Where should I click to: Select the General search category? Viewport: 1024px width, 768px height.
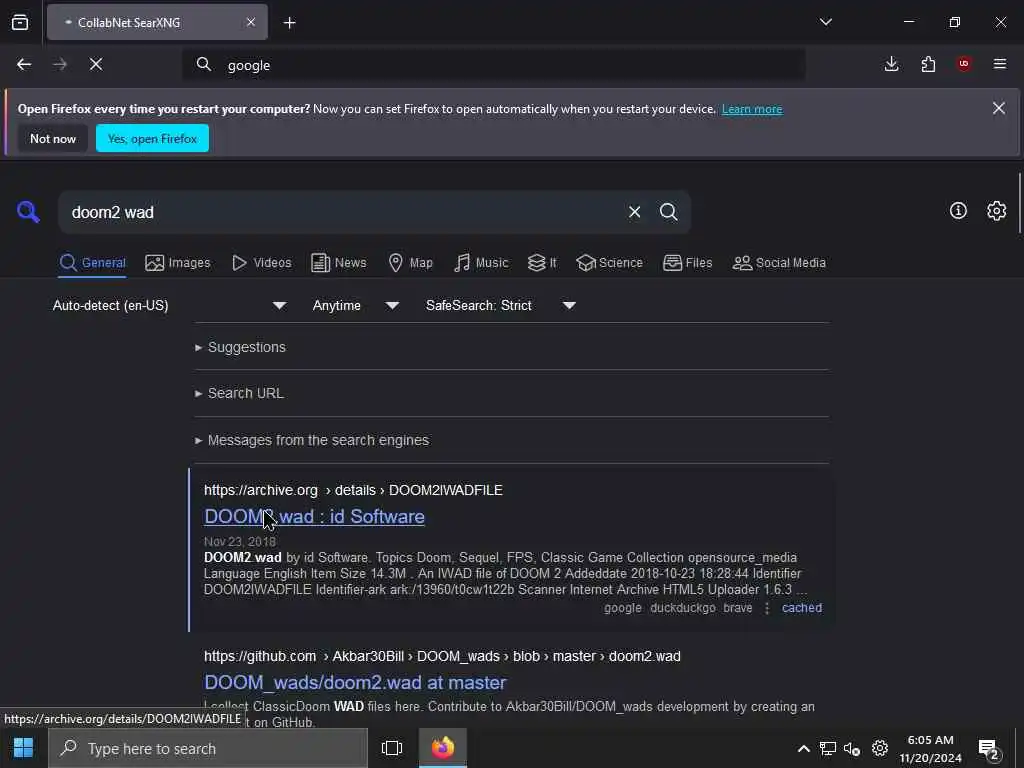click(x=92, y=263)
